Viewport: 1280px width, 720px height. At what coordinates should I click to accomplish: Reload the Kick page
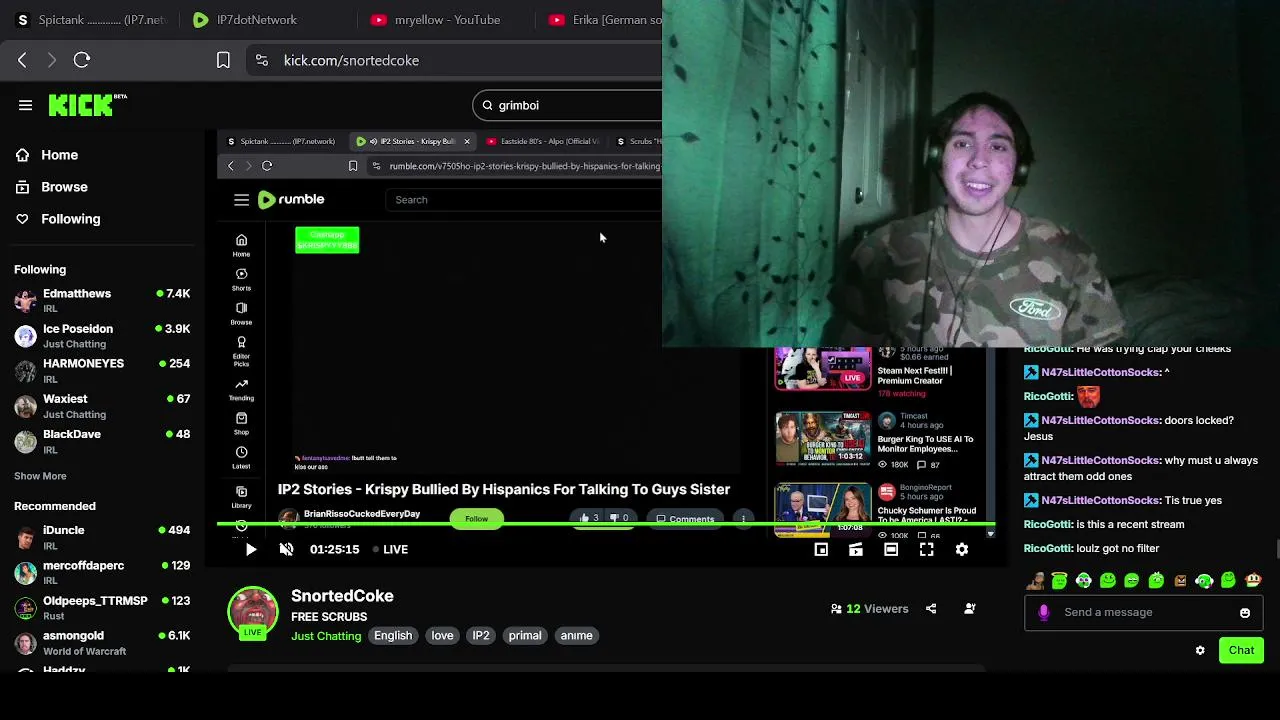tap(82, 60)
